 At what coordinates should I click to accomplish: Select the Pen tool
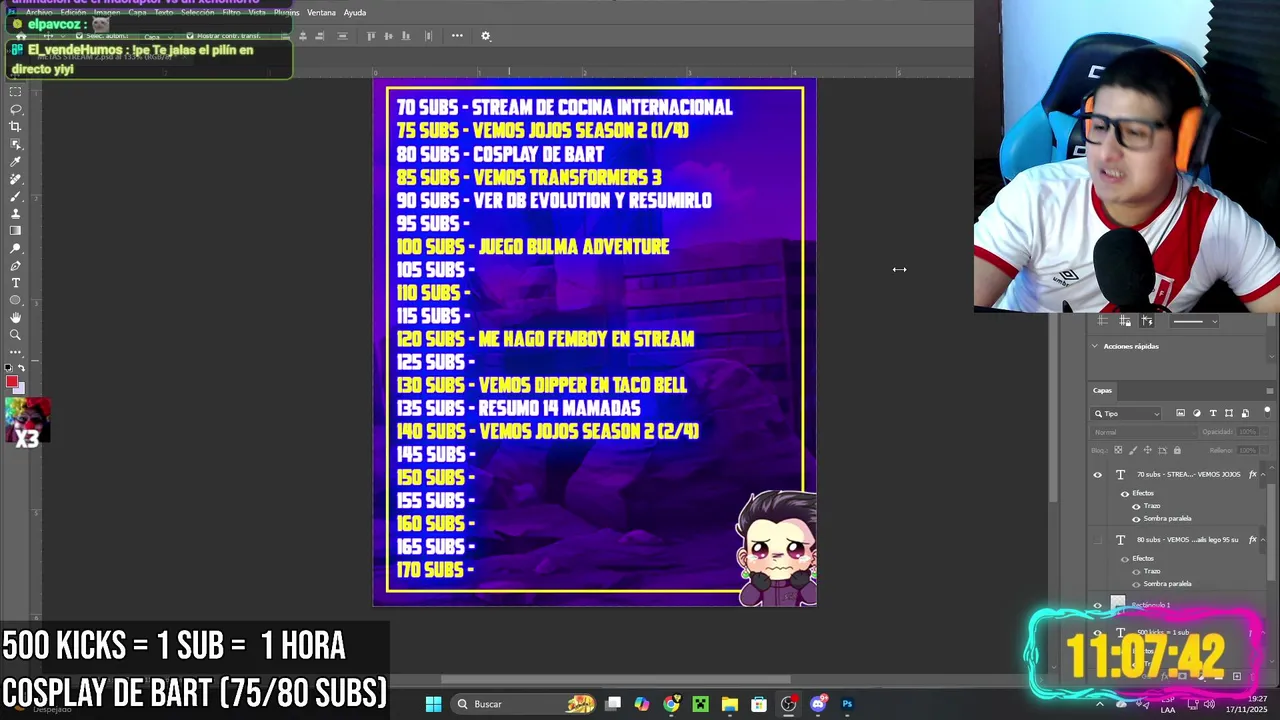coord(15,266)
